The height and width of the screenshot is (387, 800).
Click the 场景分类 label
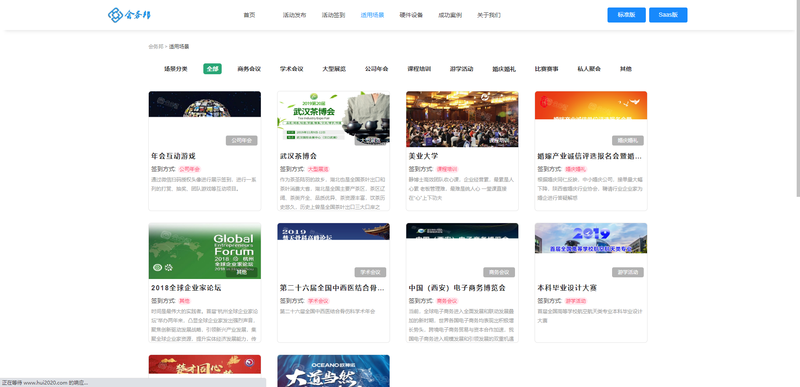(x=176, y=69)
